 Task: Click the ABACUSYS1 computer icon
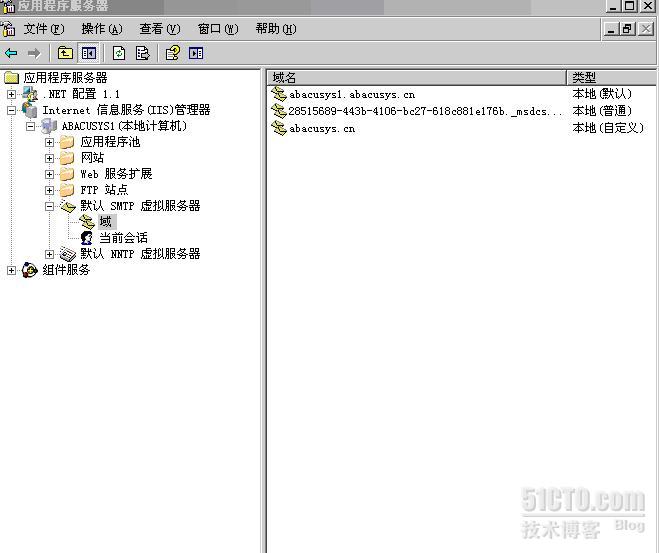[49, 126]
